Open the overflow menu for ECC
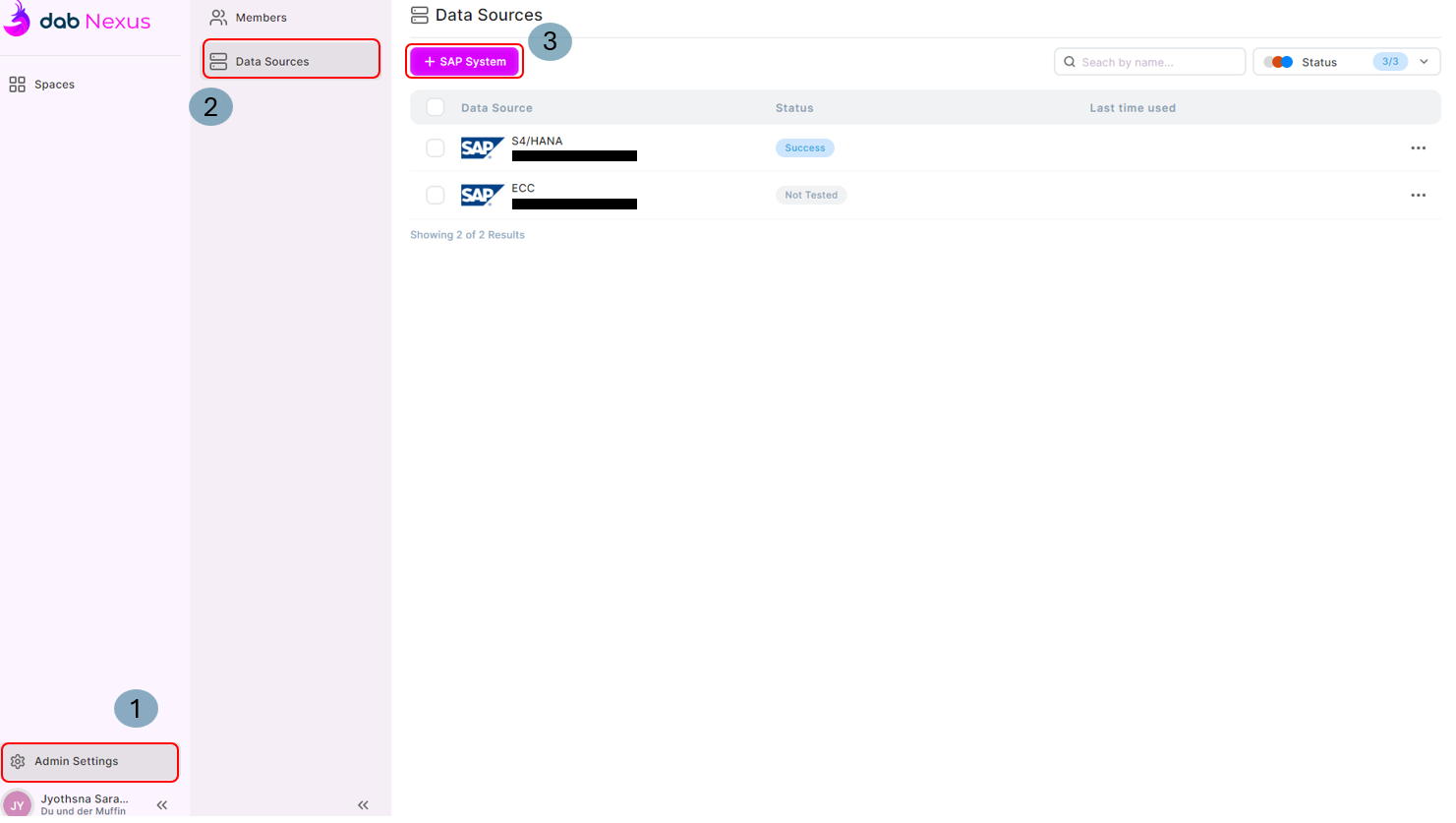 pos(1418,195)
